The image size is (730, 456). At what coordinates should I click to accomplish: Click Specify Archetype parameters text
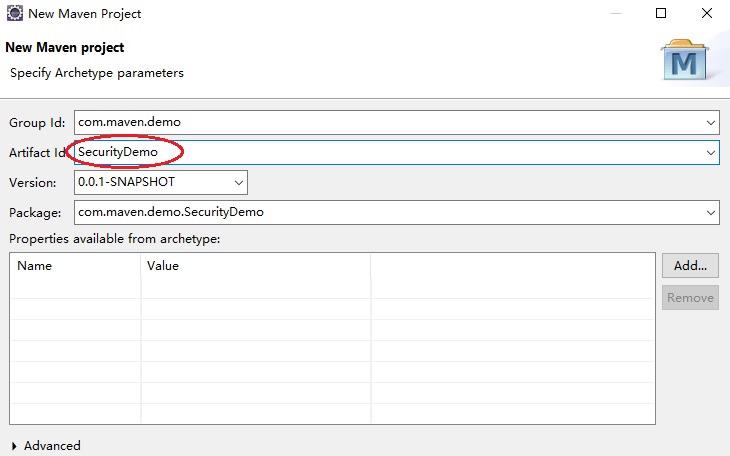[x=97, y=73]
